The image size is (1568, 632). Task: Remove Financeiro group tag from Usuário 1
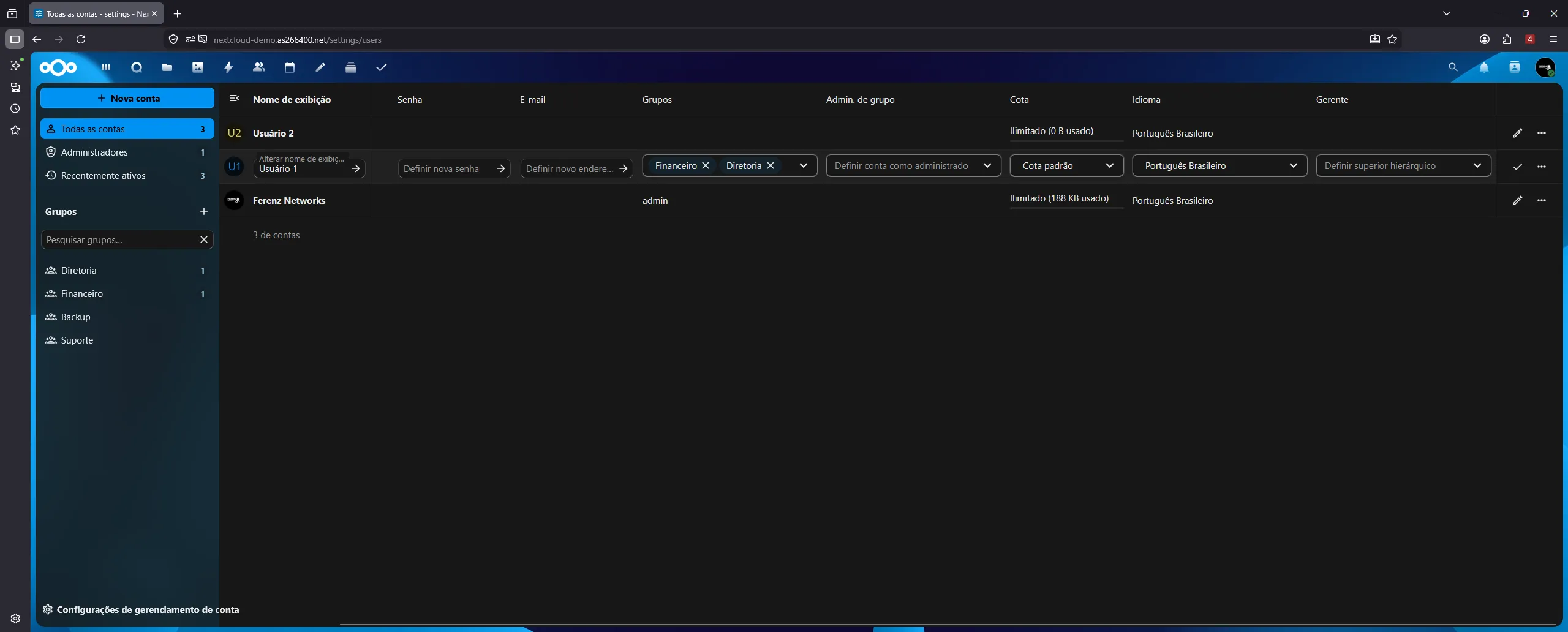(x=706, y=165)
